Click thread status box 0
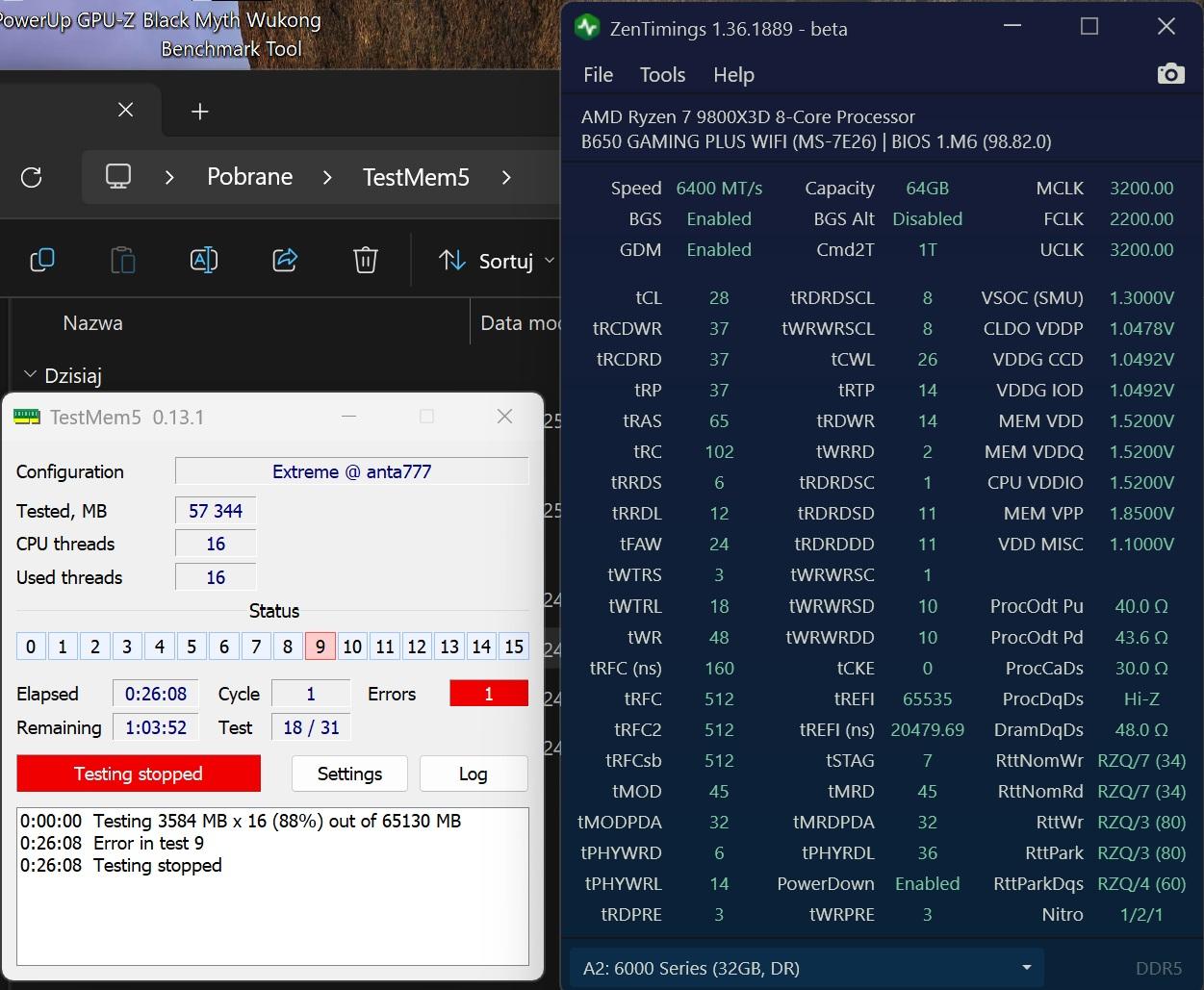This screenshot has height=990, width=1204. 31,647
